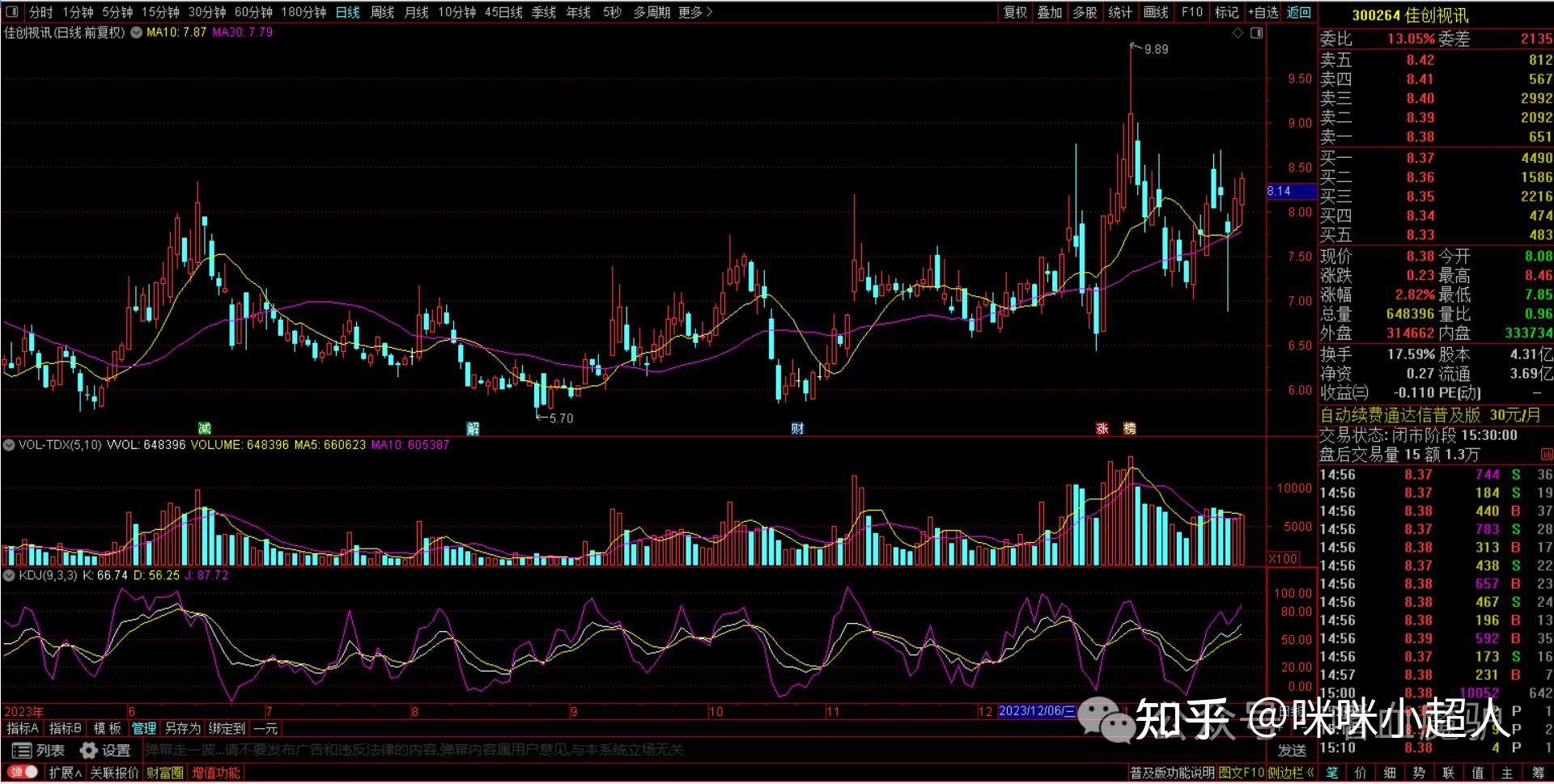Select the 笔 tick tab
This screenshot has height=784, width=1554.
tap(1331, 773)
